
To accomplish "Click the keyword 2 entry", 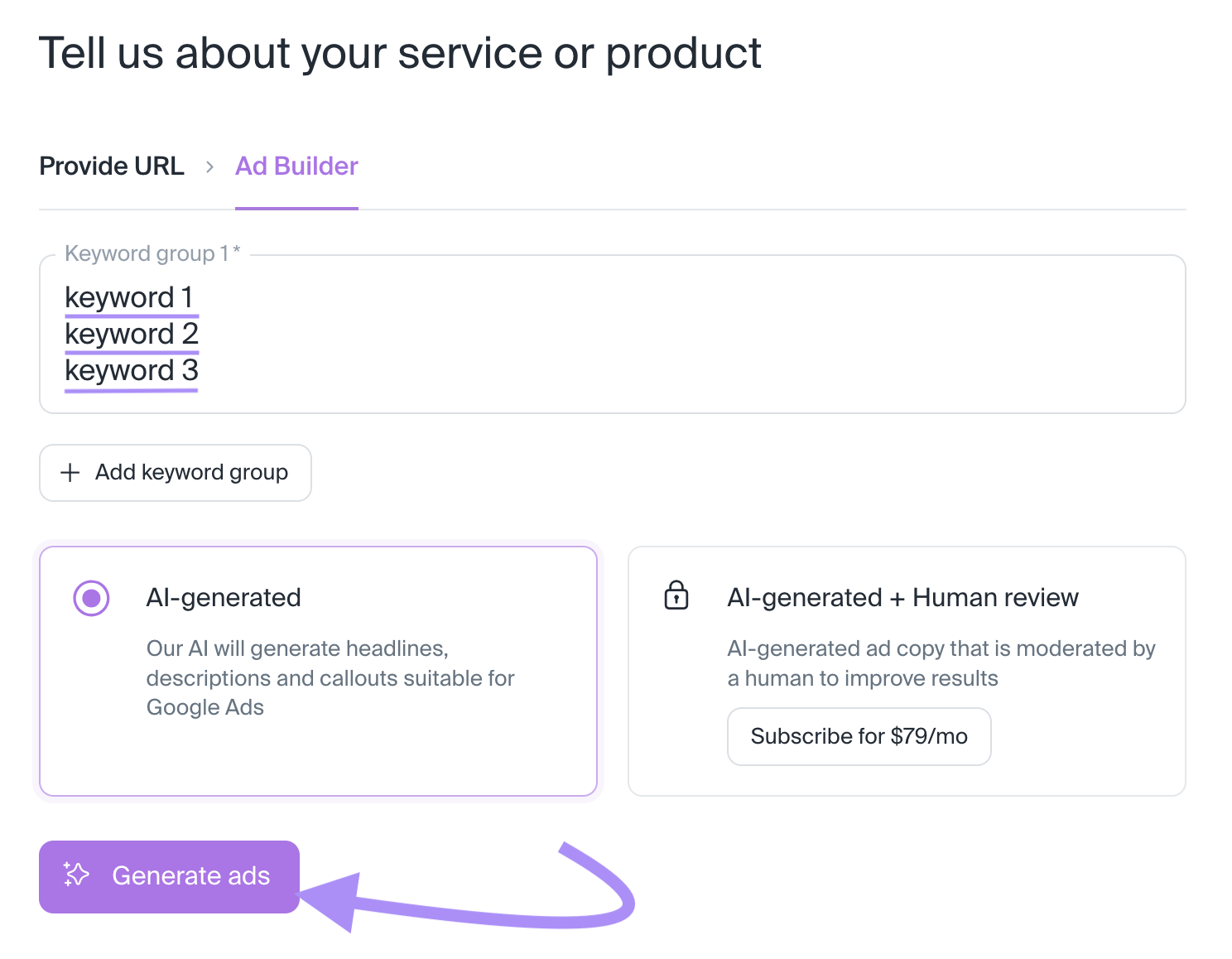I will [x=132, y=333].
